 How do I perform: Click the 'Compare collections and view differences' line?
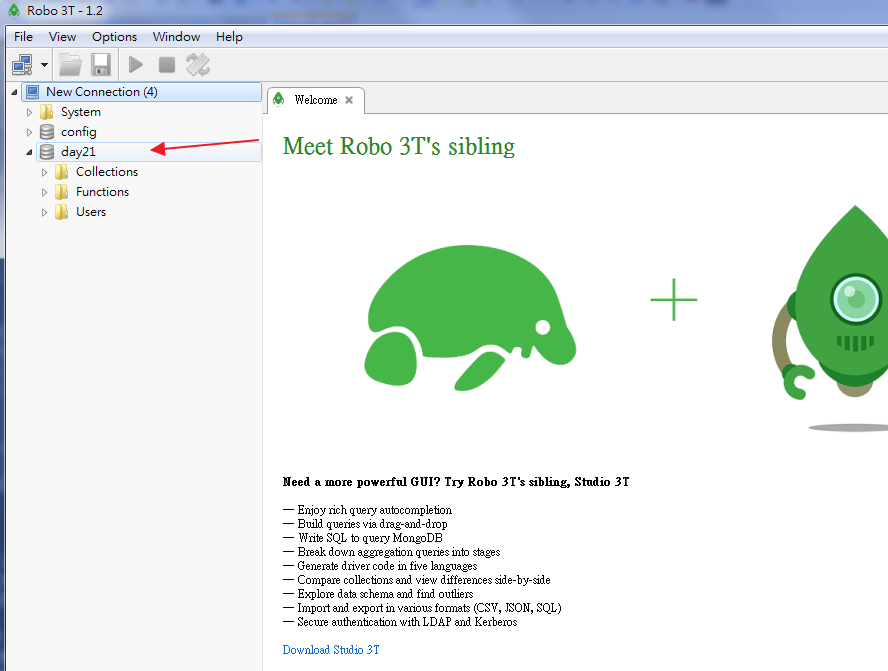click(416, 580)
